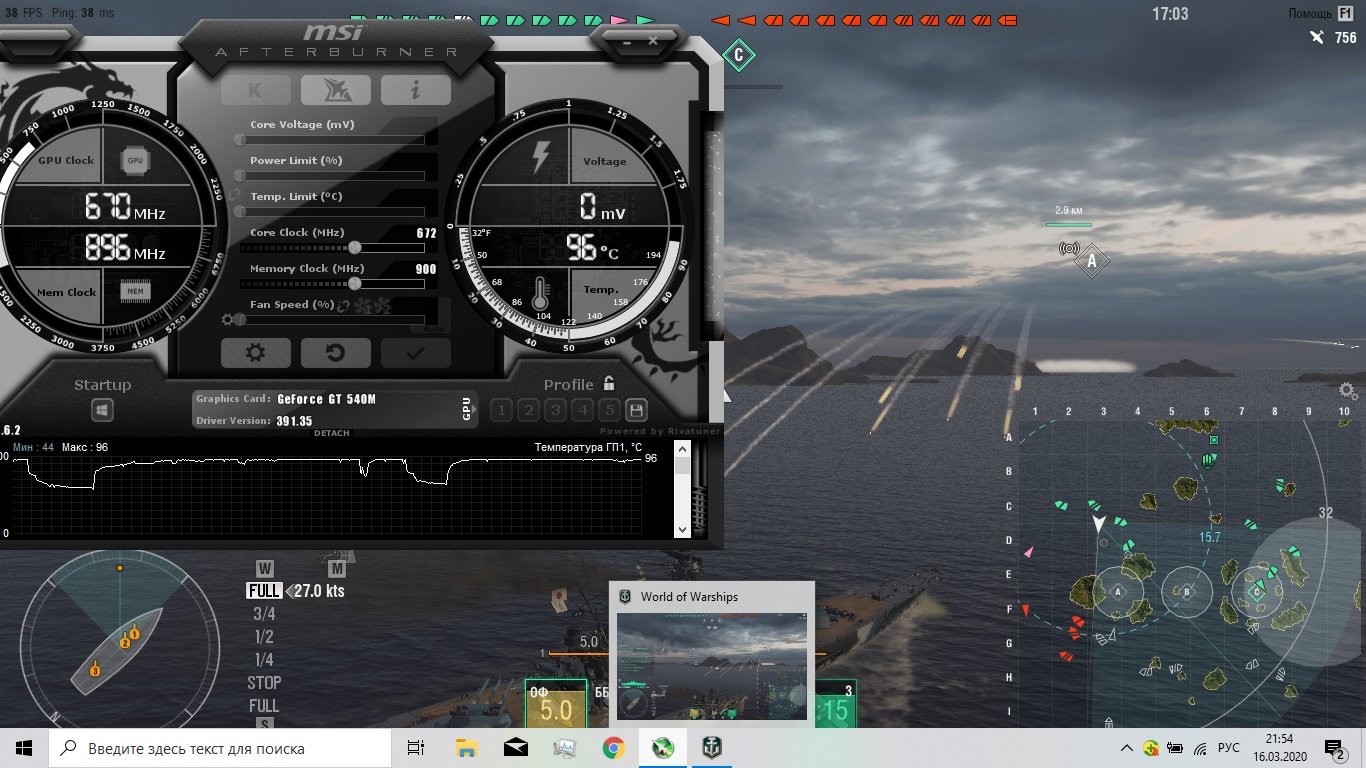The image size is (1366, 768).
Task: Toggle the Windows Startup icon
Action: coord(102,410)
